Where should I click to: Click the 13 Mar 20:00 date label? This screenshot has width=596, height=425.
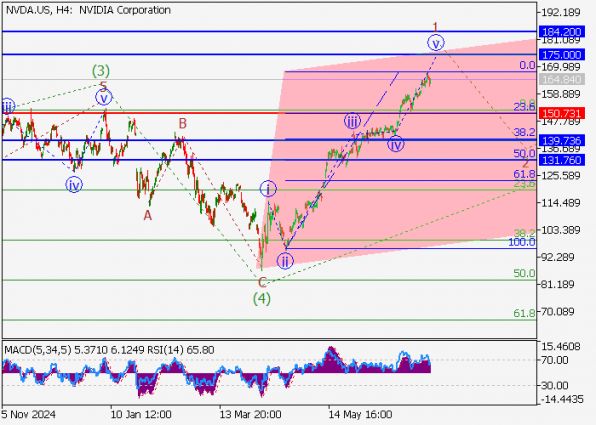coord(250,414)
